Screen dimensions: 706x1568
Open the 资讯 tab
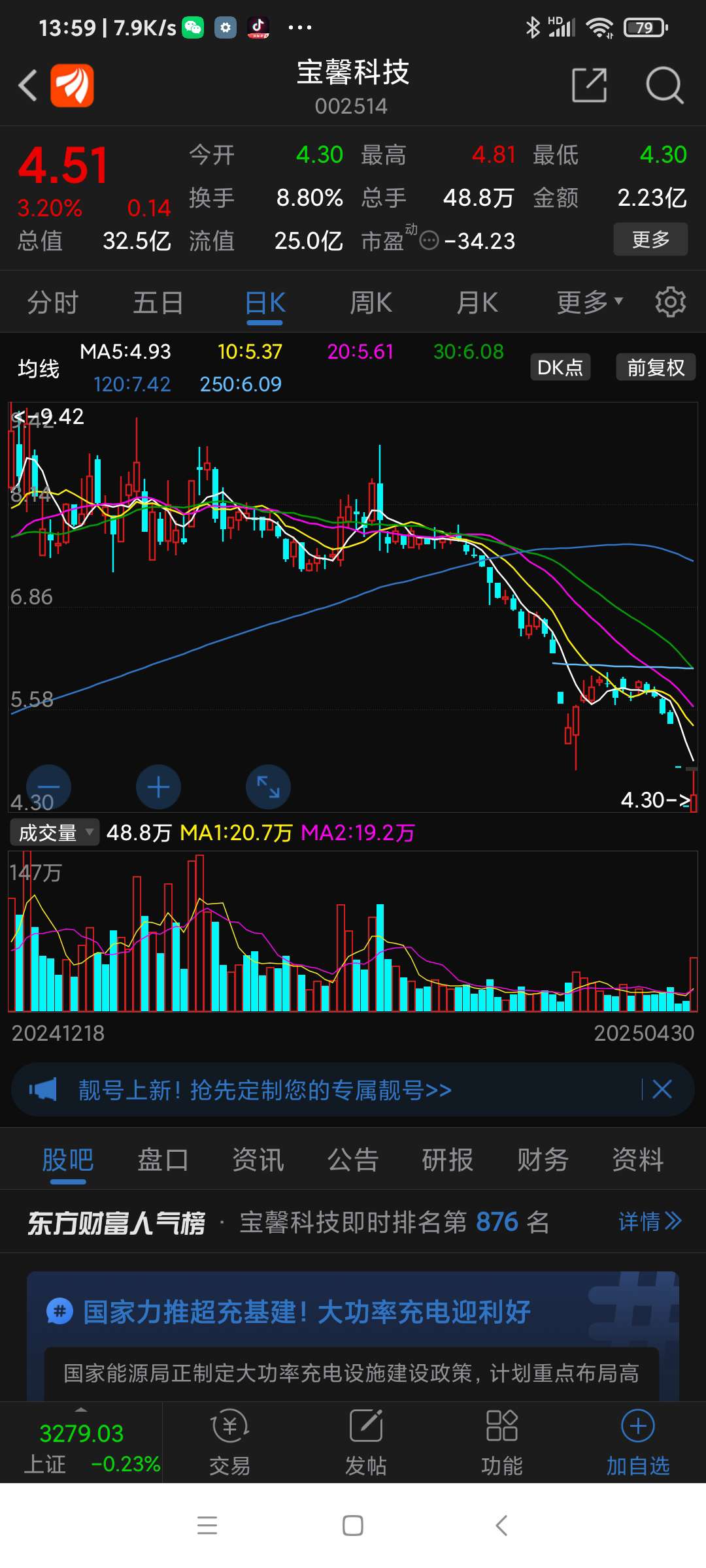pyautogui.click(x=258, y=1160)
